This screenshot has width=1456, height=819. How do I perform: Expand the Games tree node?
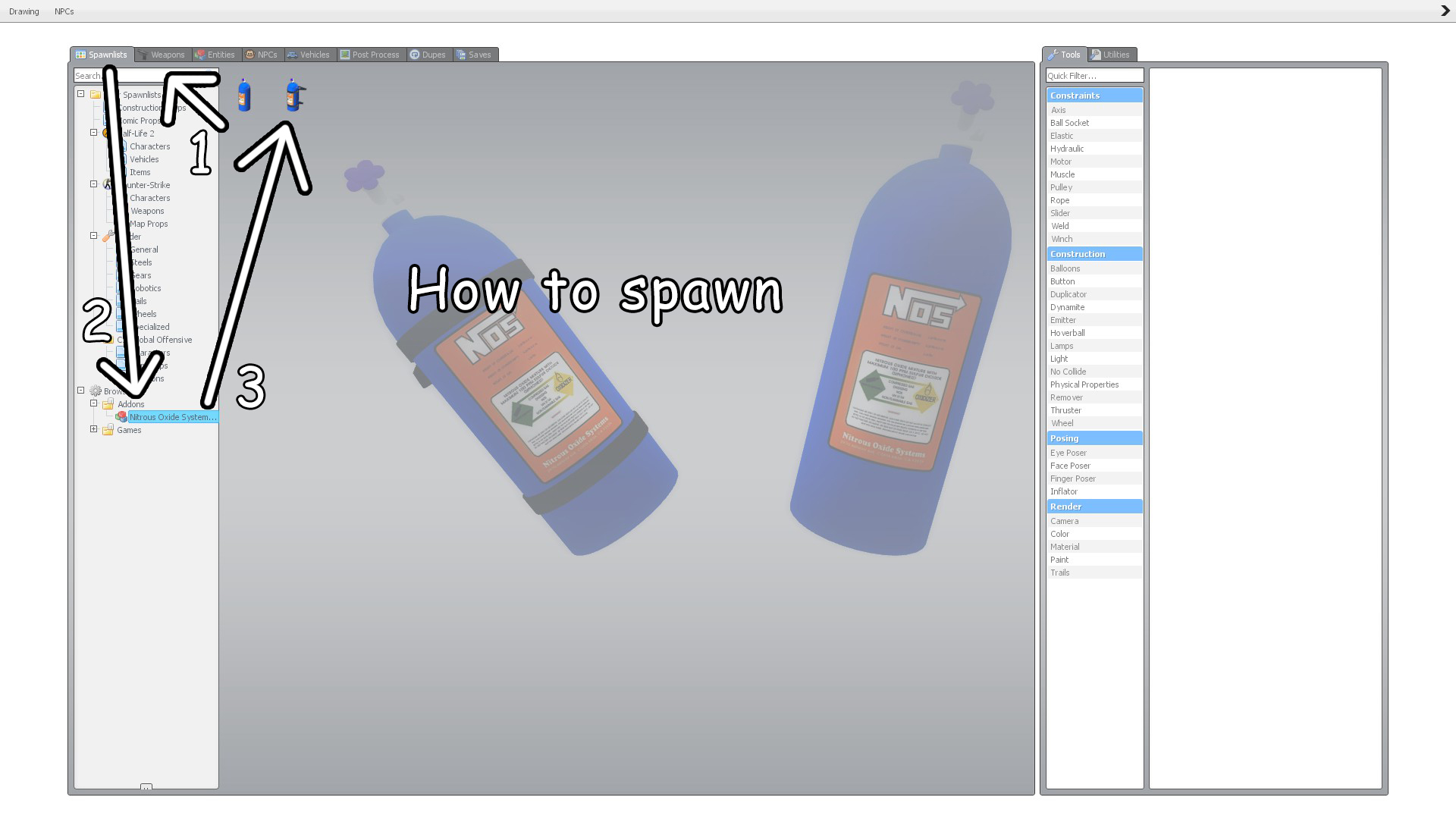coord(94,429)
